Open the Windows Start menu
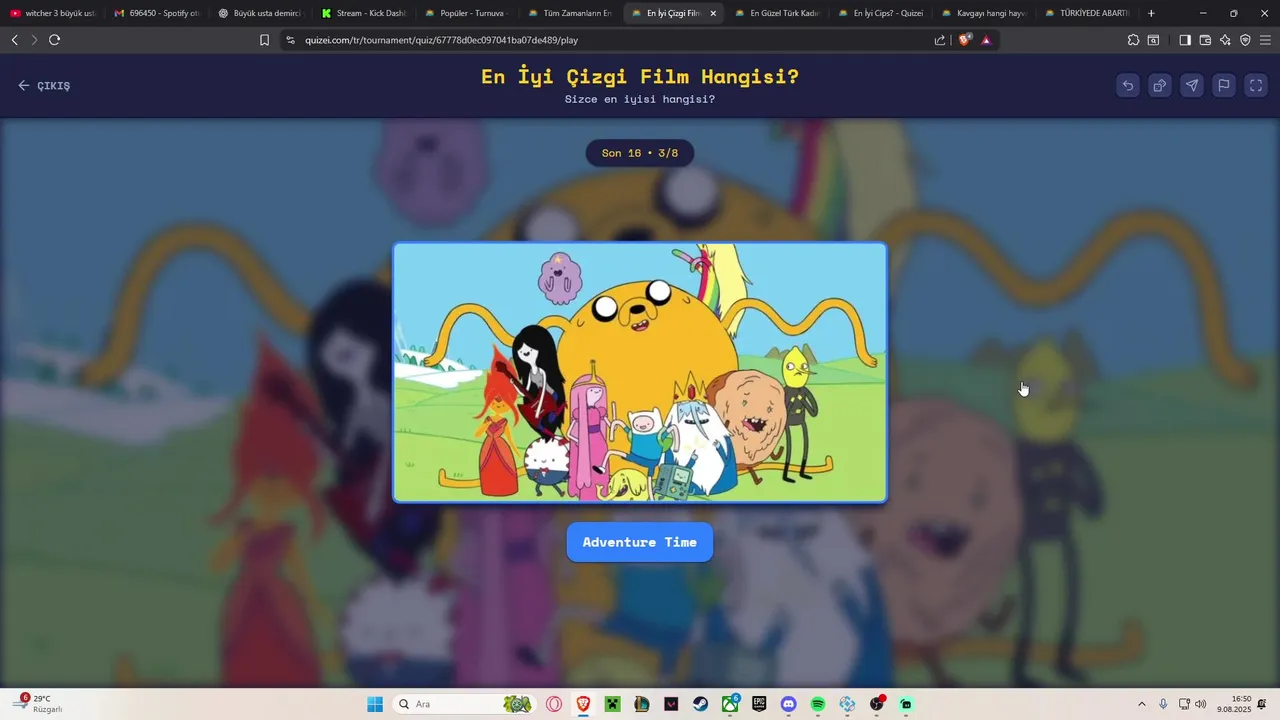 click(375, 704)
